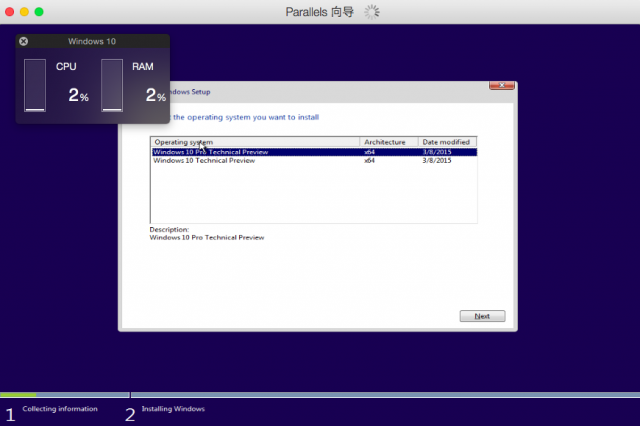The height and width of the screenshot is (426, 640).
Task: Close the Windows Setup dialog
Action: pos(502,85)
